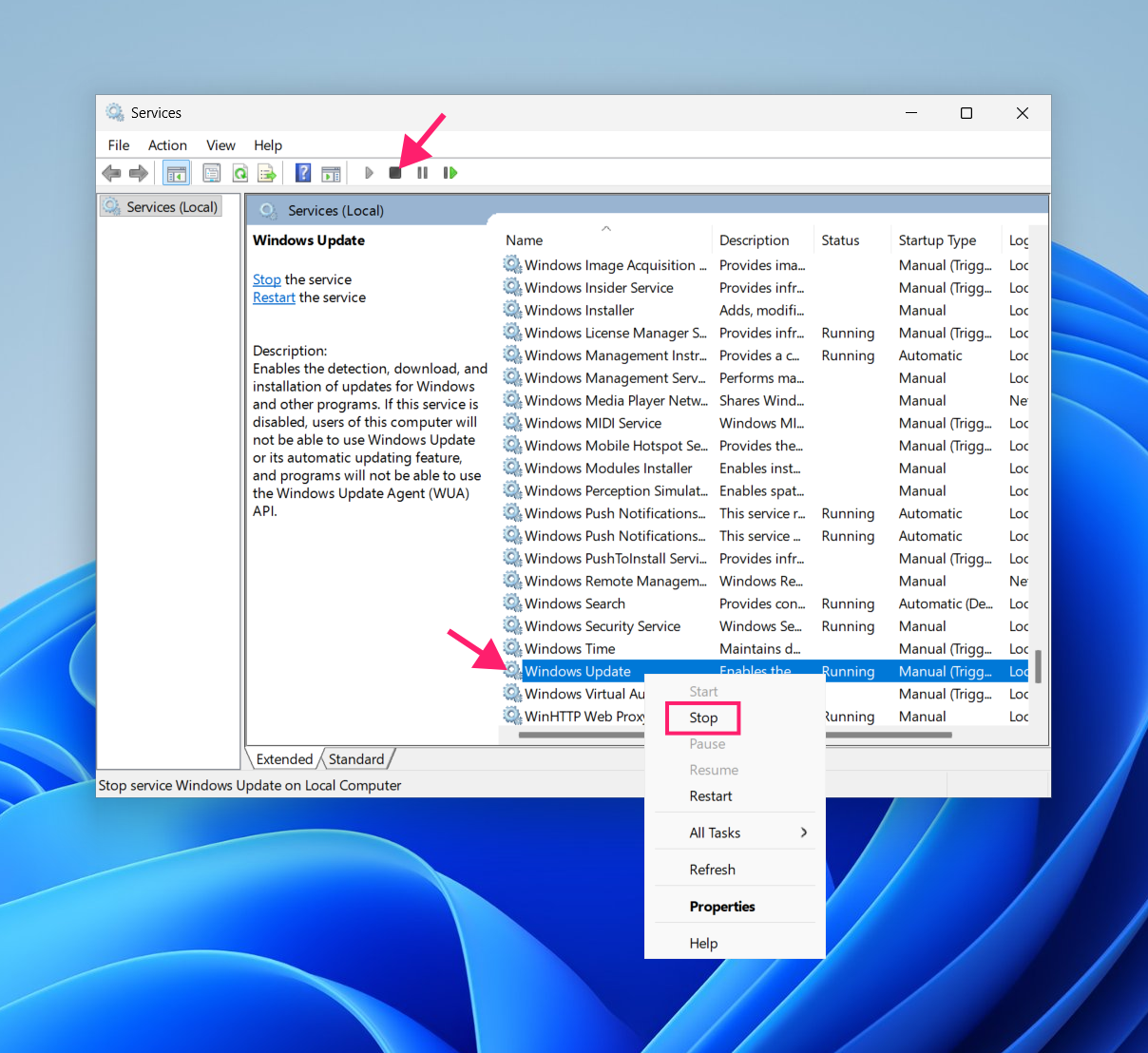Click gear icon beside Windows Modules Installer
This screenshot has height=1053, width=1148.
pyautogui.click(x=512, y=468)
